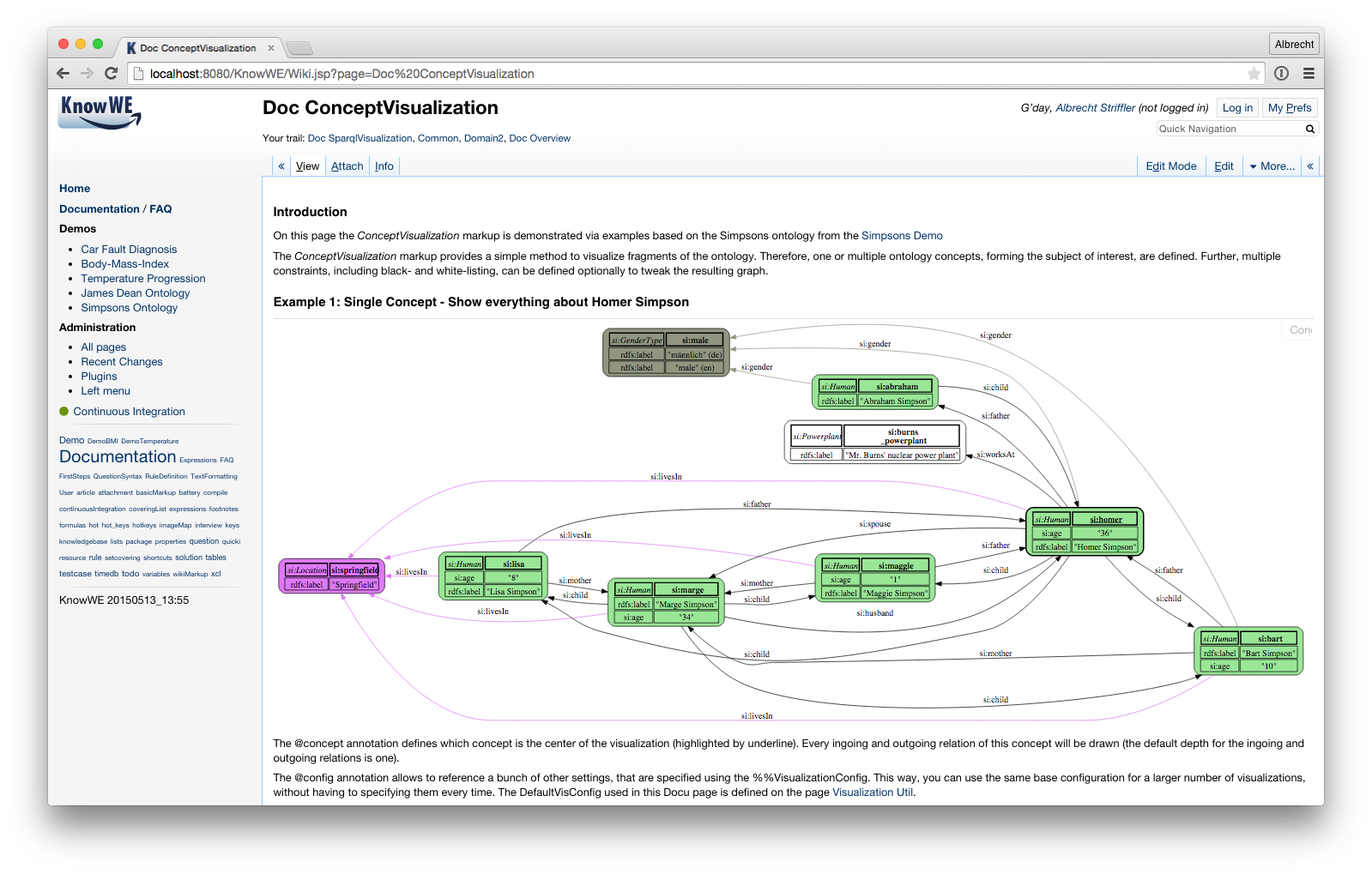Click the si:homer node in the graph
The image size is (1372, 874).
1085,532
